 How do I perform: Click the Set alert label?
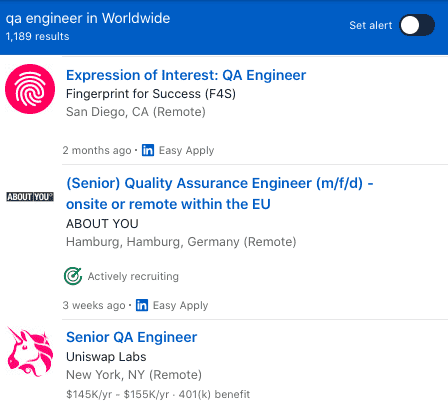(x=371, y=25)
